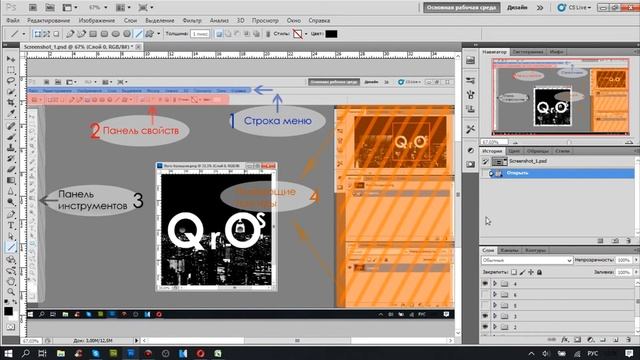The image size is (640, 360).
Task: Open shape color swatch Цвет
Action: coord(331,34)
